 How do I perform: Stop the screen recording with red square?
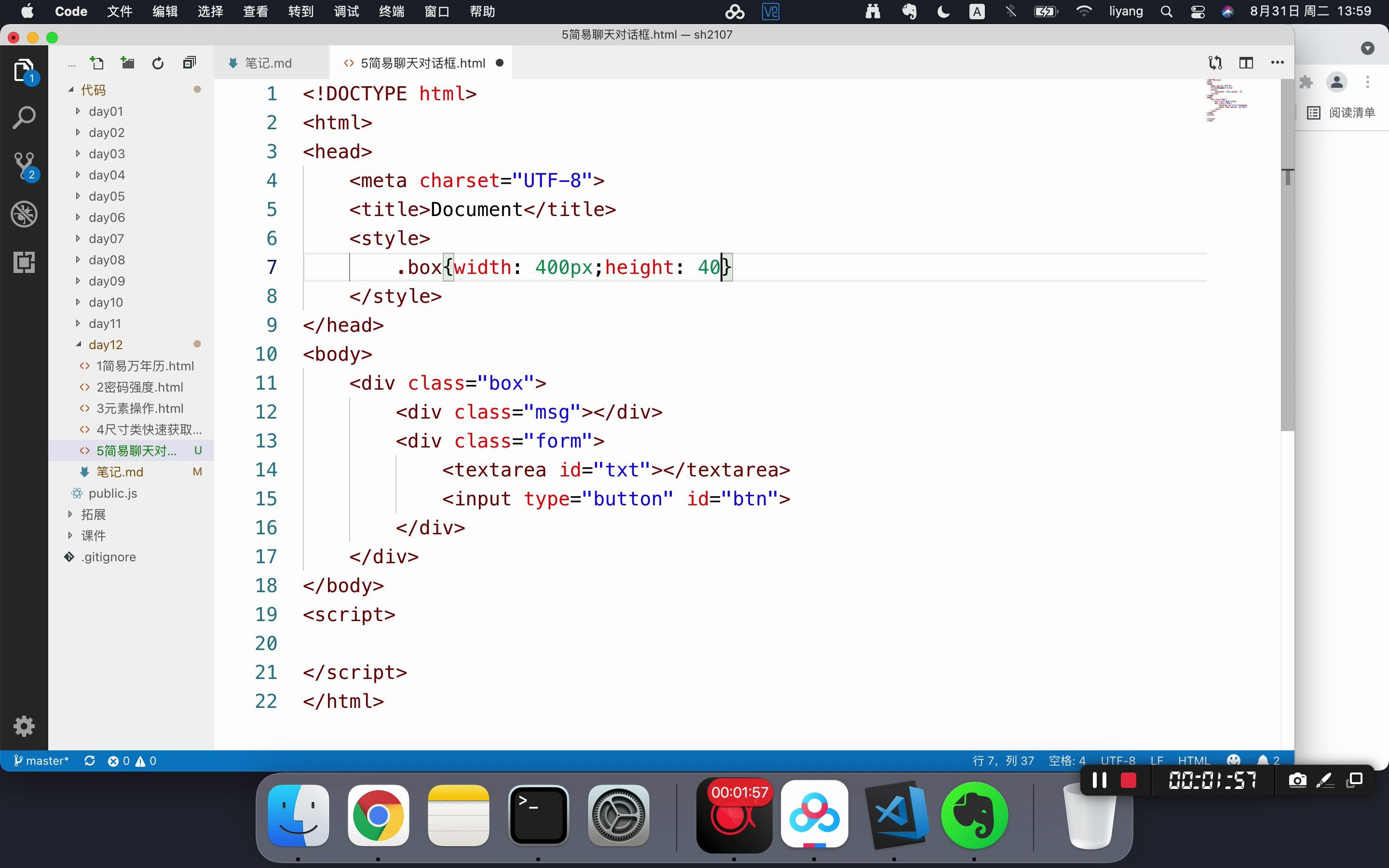coord(1129,780)
